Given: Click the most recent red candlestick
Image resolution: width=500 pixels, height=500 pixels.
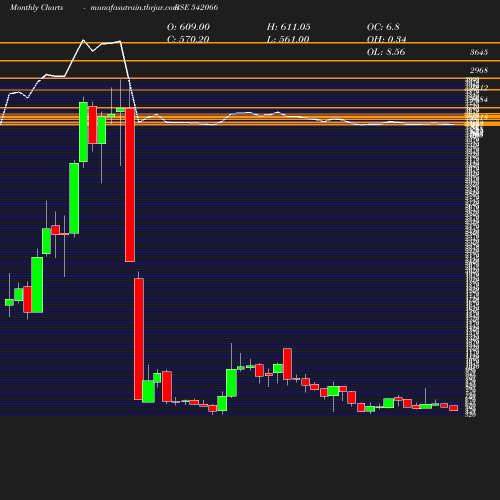Looking at the screenshot, I should click(x=453, y=408).
